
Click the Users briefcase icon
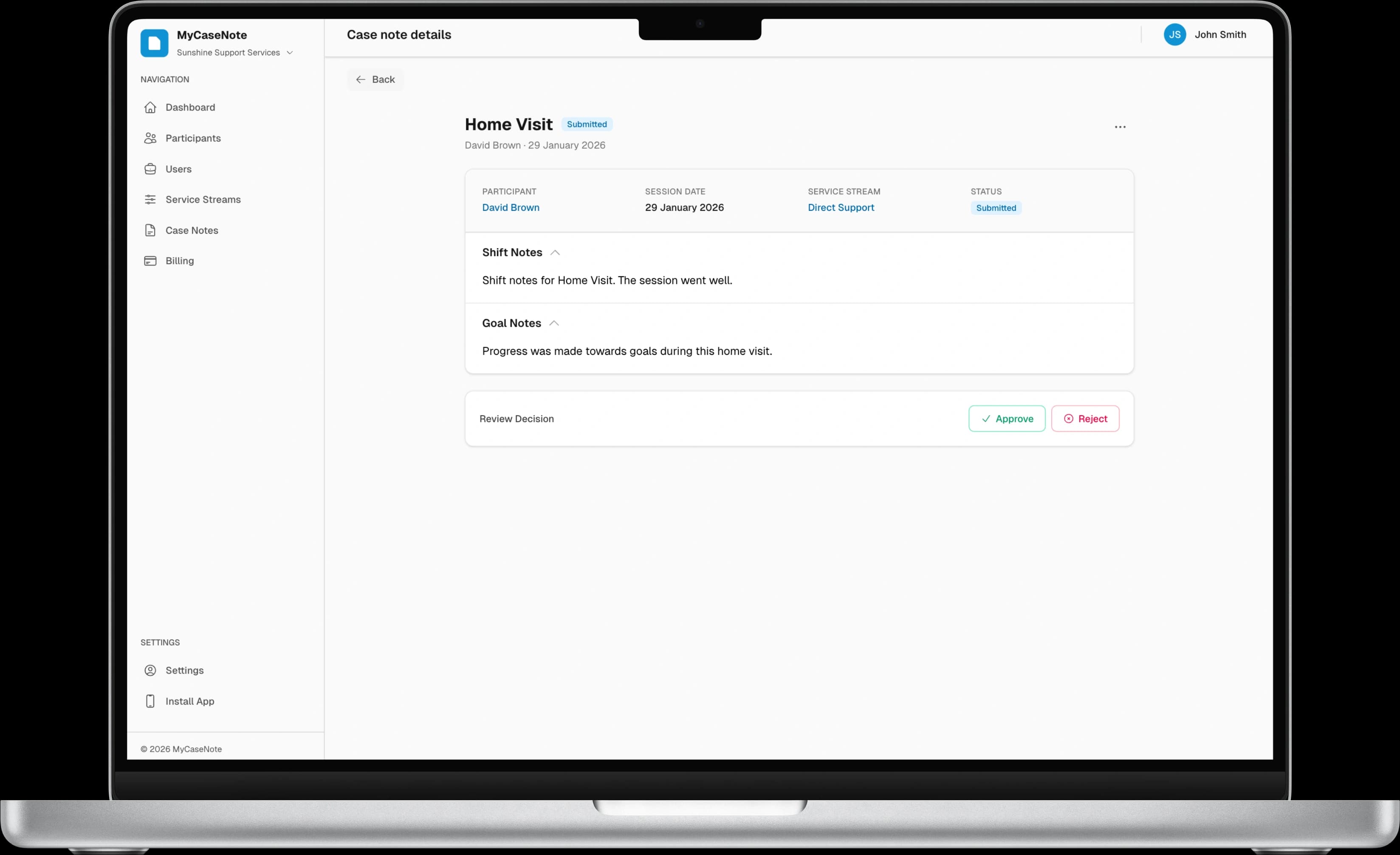click(150, 169)
